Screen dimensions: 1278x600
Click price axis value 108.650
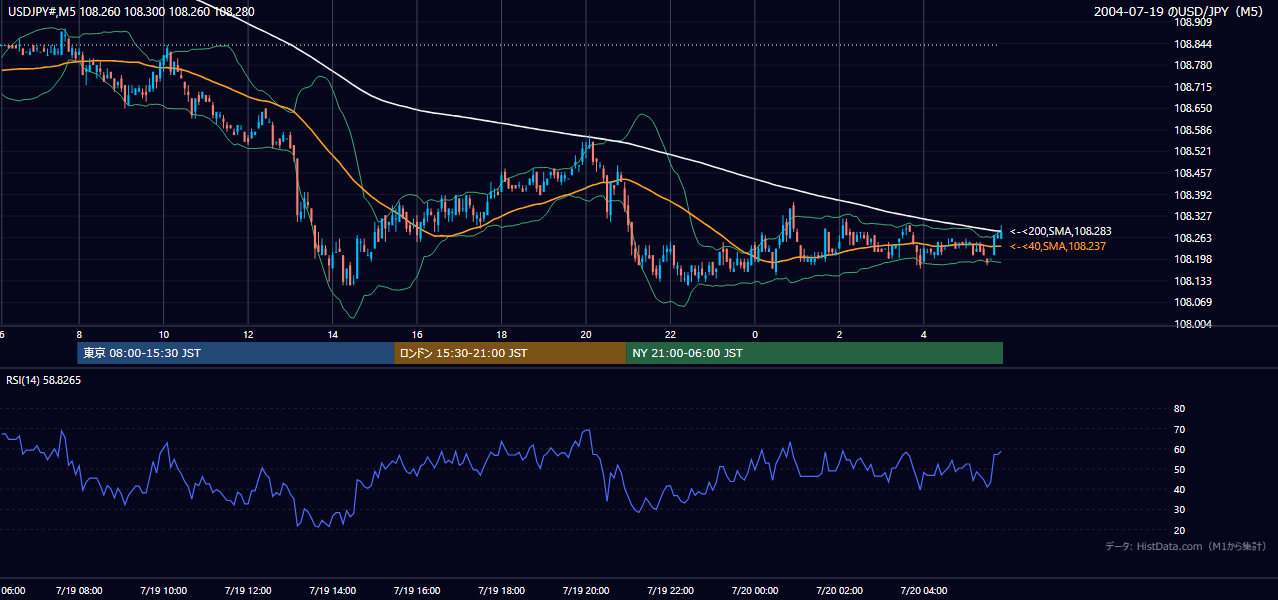(x=1192, y=108)
